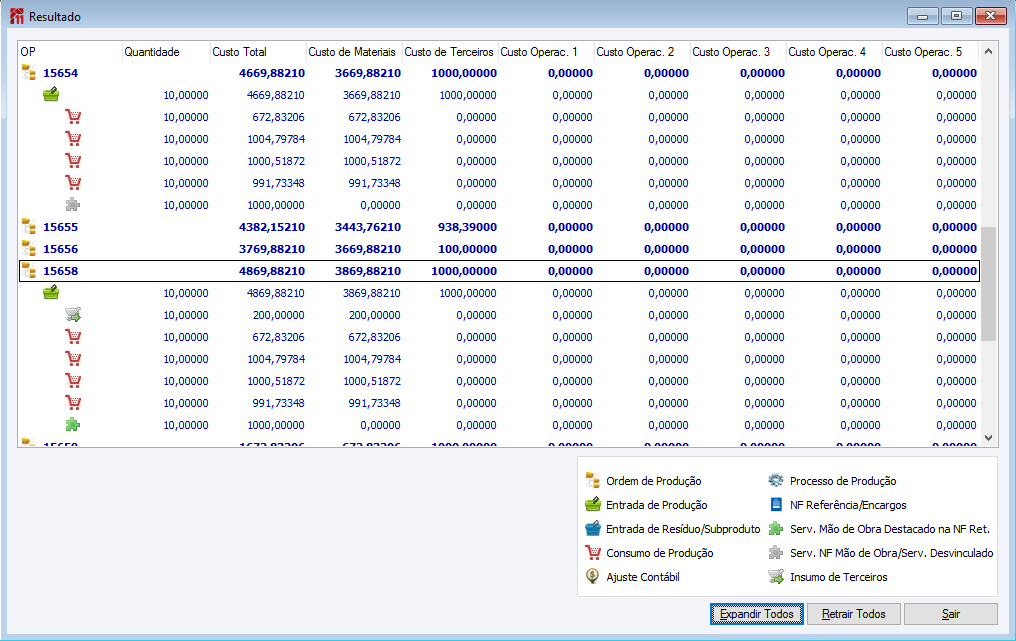Click the Entrada de Produção legend icon
The height and width of the screenshot is (641, 1016).
click(592, 504)
